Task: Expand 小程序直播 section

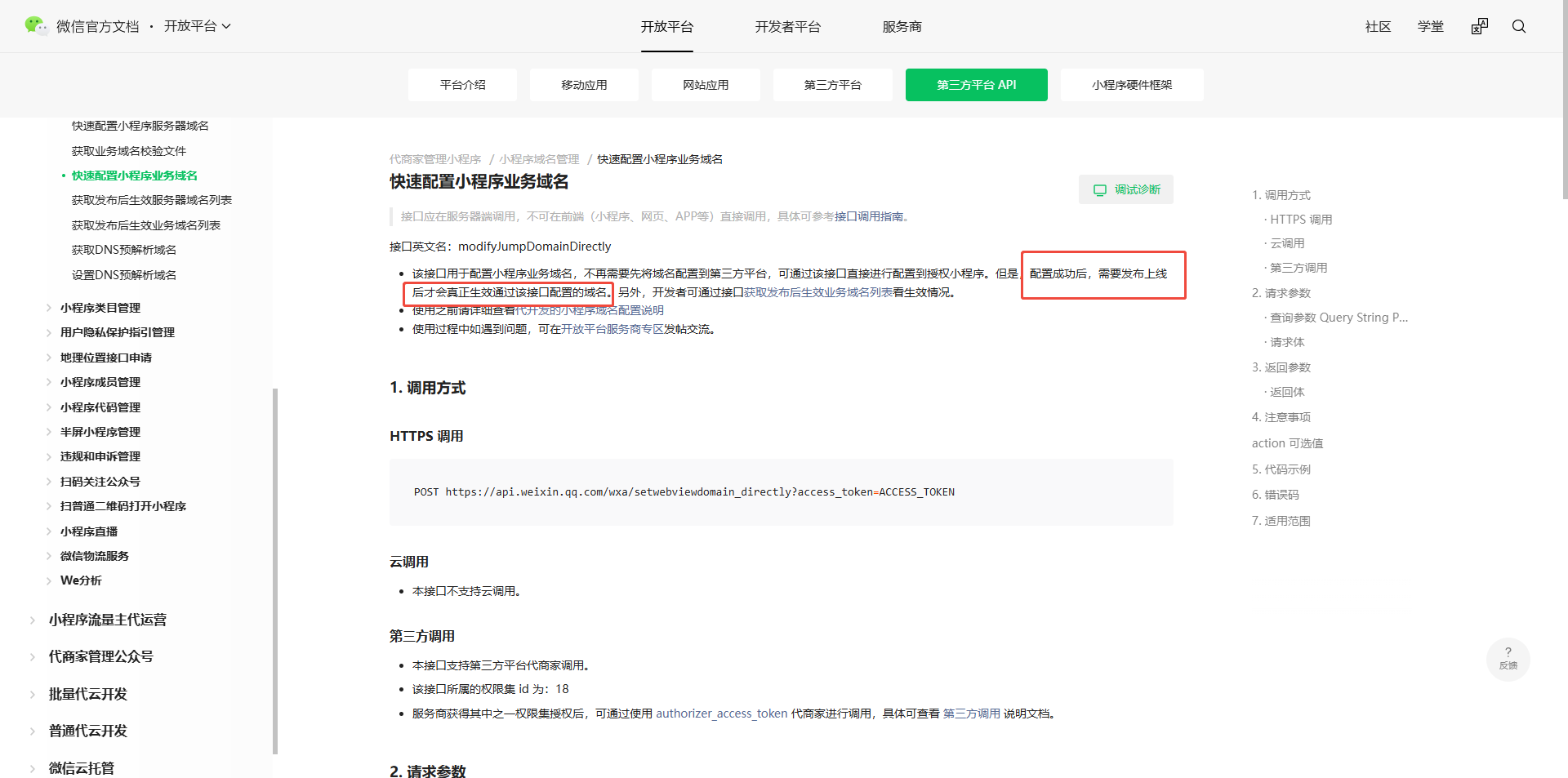Action: coord(89,531)
